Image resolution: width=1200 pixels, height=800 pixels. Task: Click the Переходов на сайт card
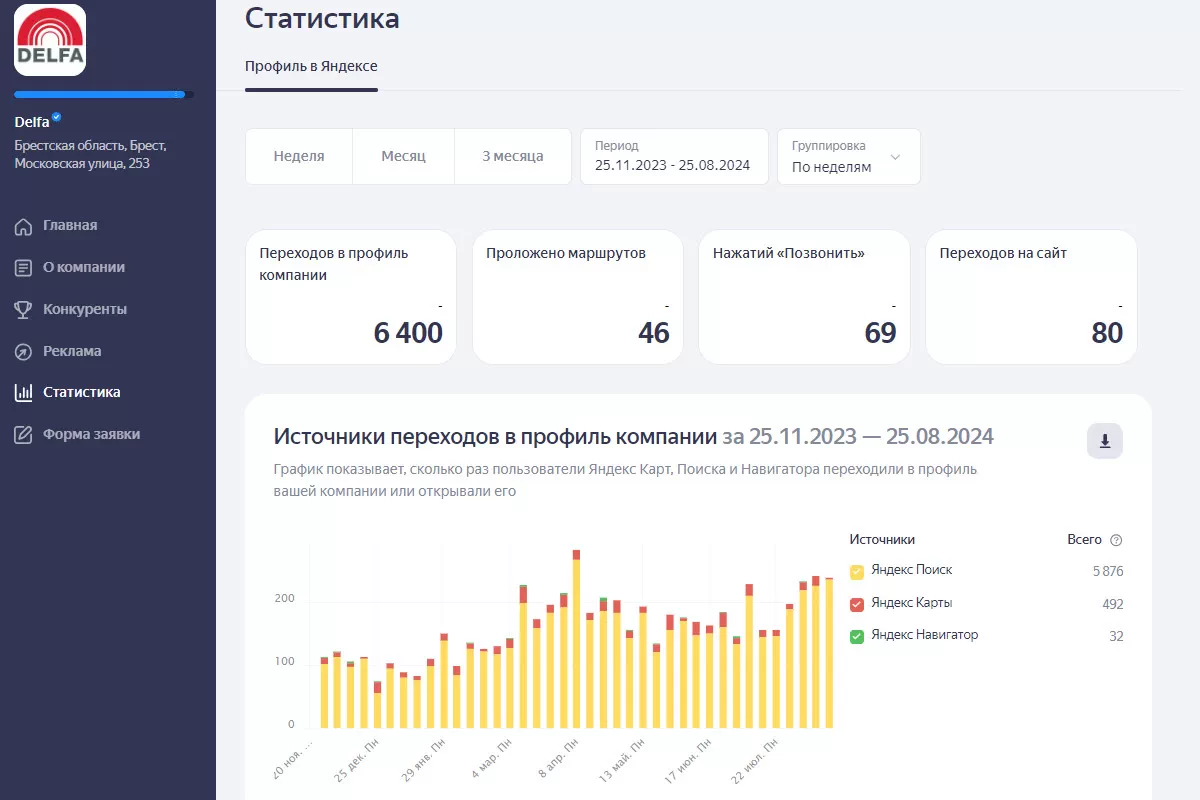(1031, 297)
